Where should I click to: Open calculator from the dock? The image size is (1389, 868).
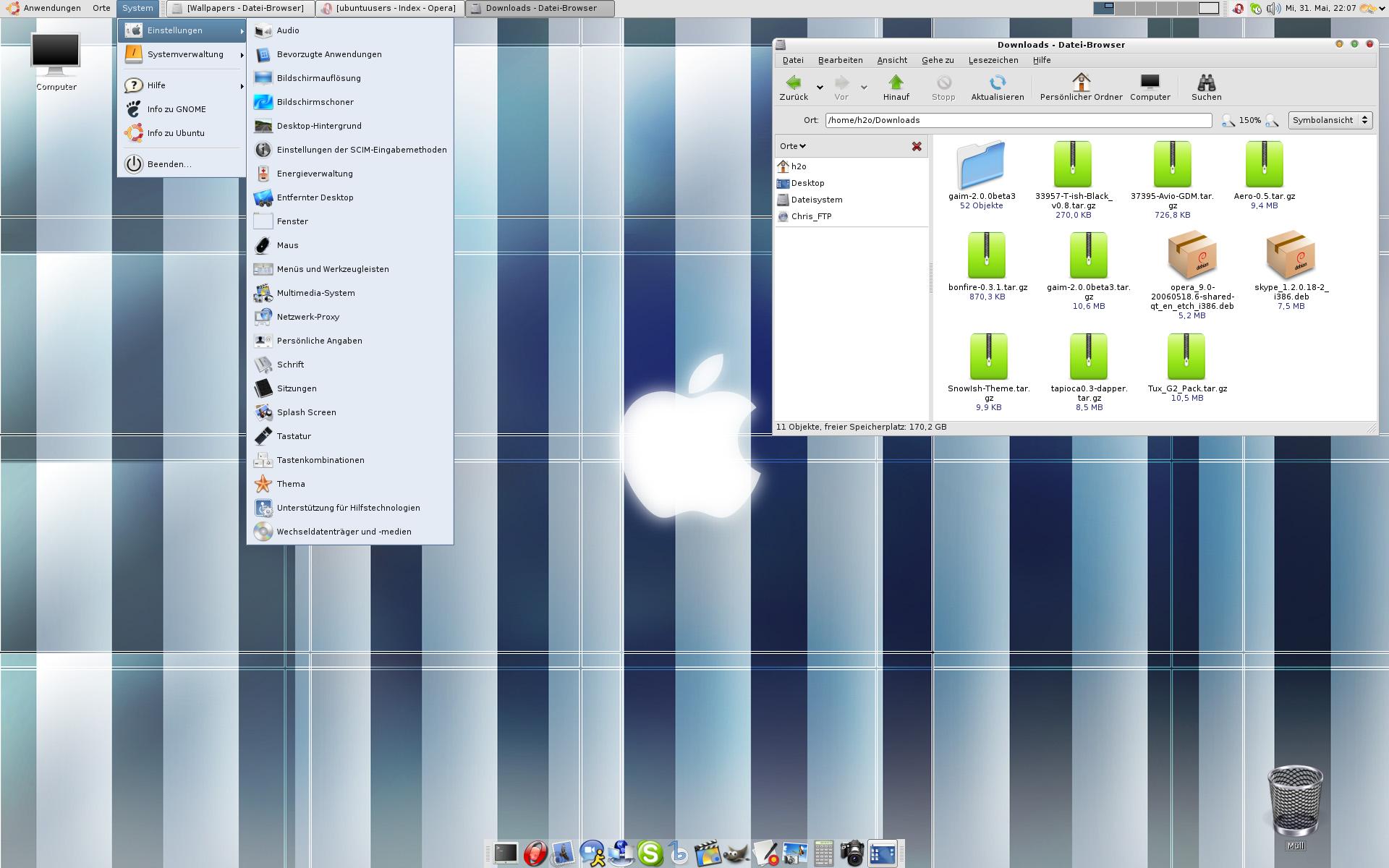pos(823,854)
